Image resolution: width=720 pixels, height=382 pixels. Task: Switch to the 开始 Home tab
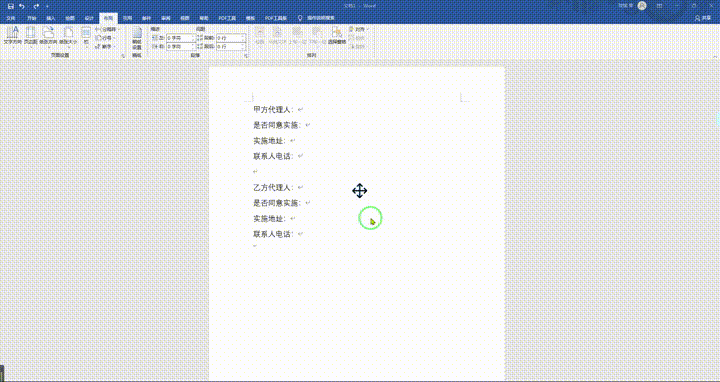tap(31, 18)
